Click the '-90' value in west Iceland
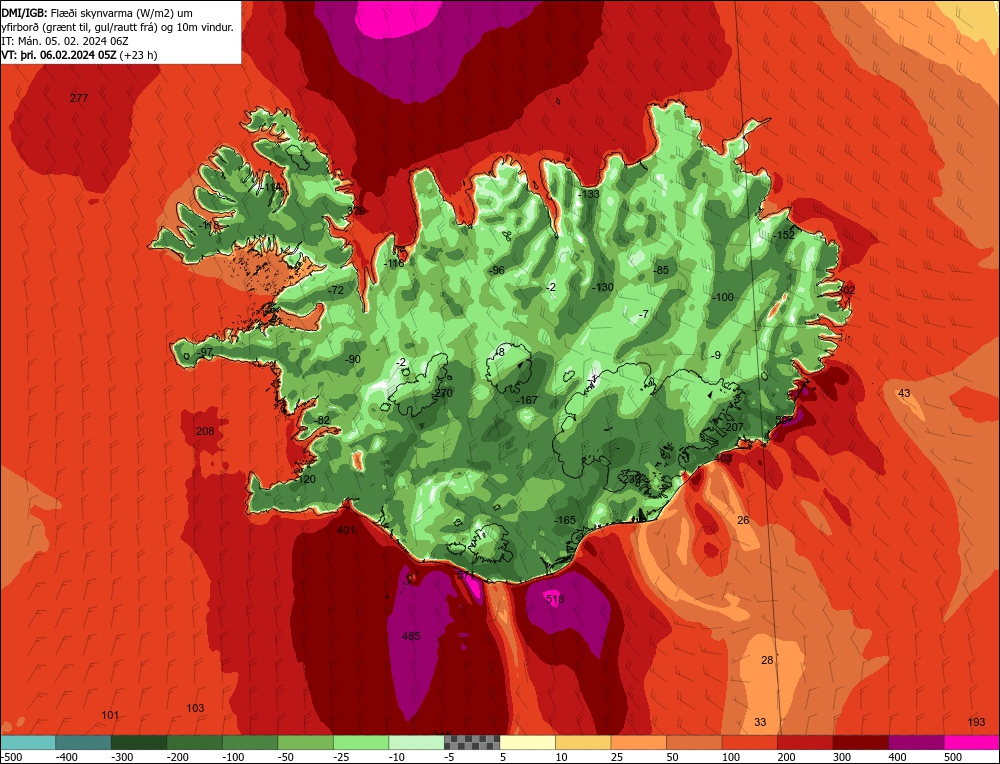Viewport: 1000px width, 764px height. (x=352, y=359)
